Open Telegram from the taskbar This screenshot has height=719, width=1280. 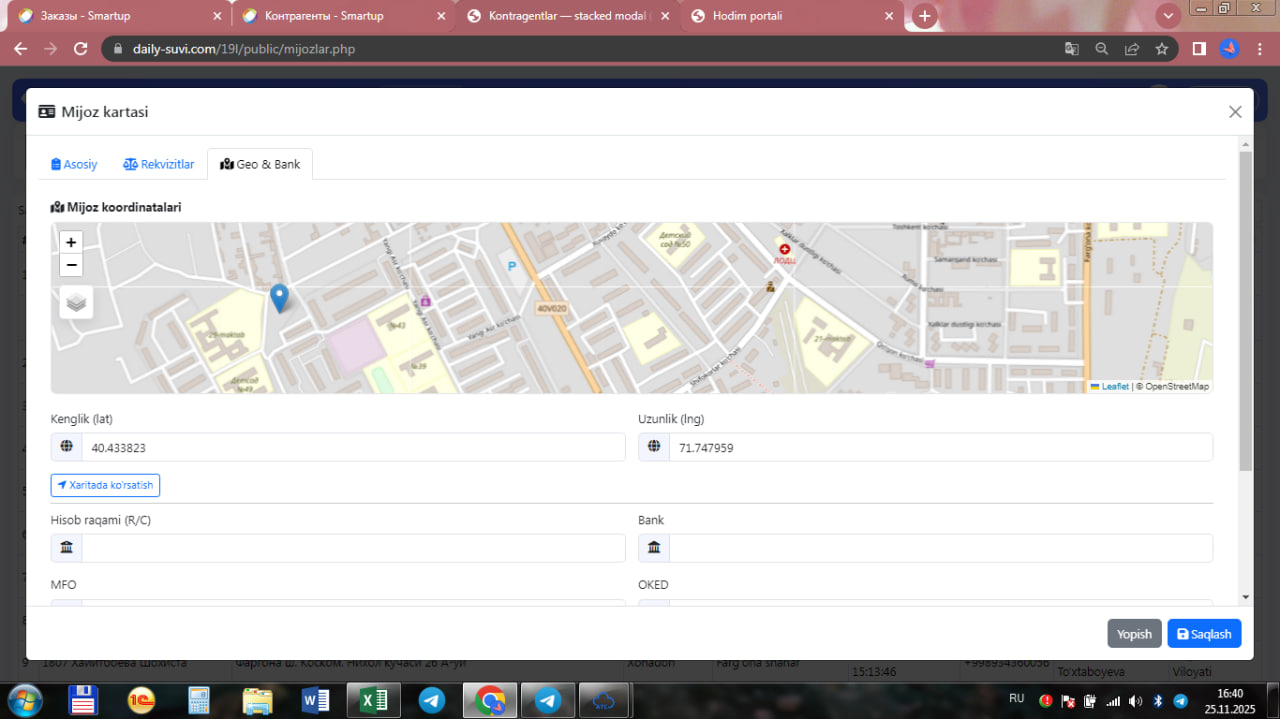click(432, 700)
